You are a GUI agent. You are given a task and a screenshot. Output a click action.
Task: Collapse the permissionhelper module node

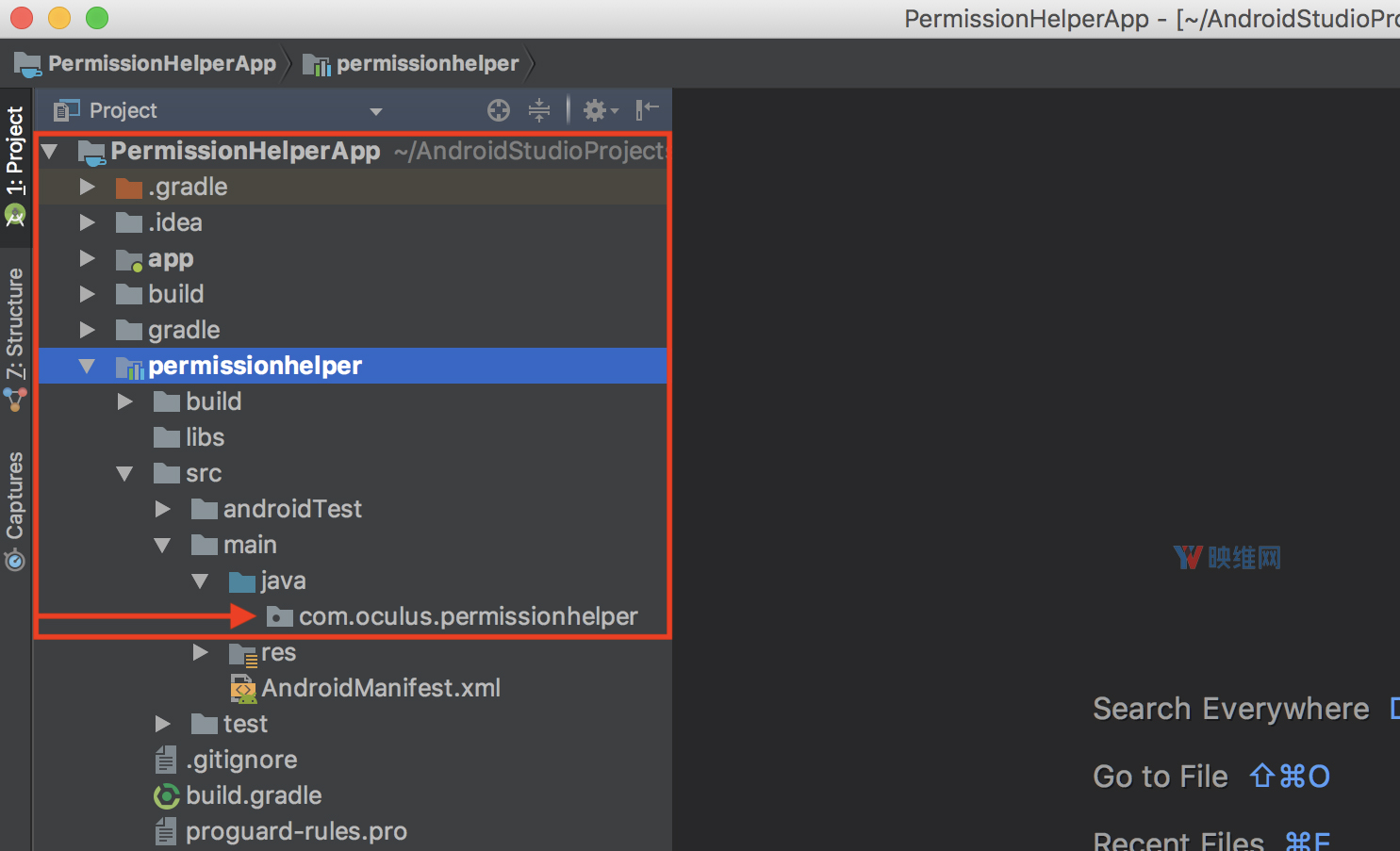tap(88, 366)
